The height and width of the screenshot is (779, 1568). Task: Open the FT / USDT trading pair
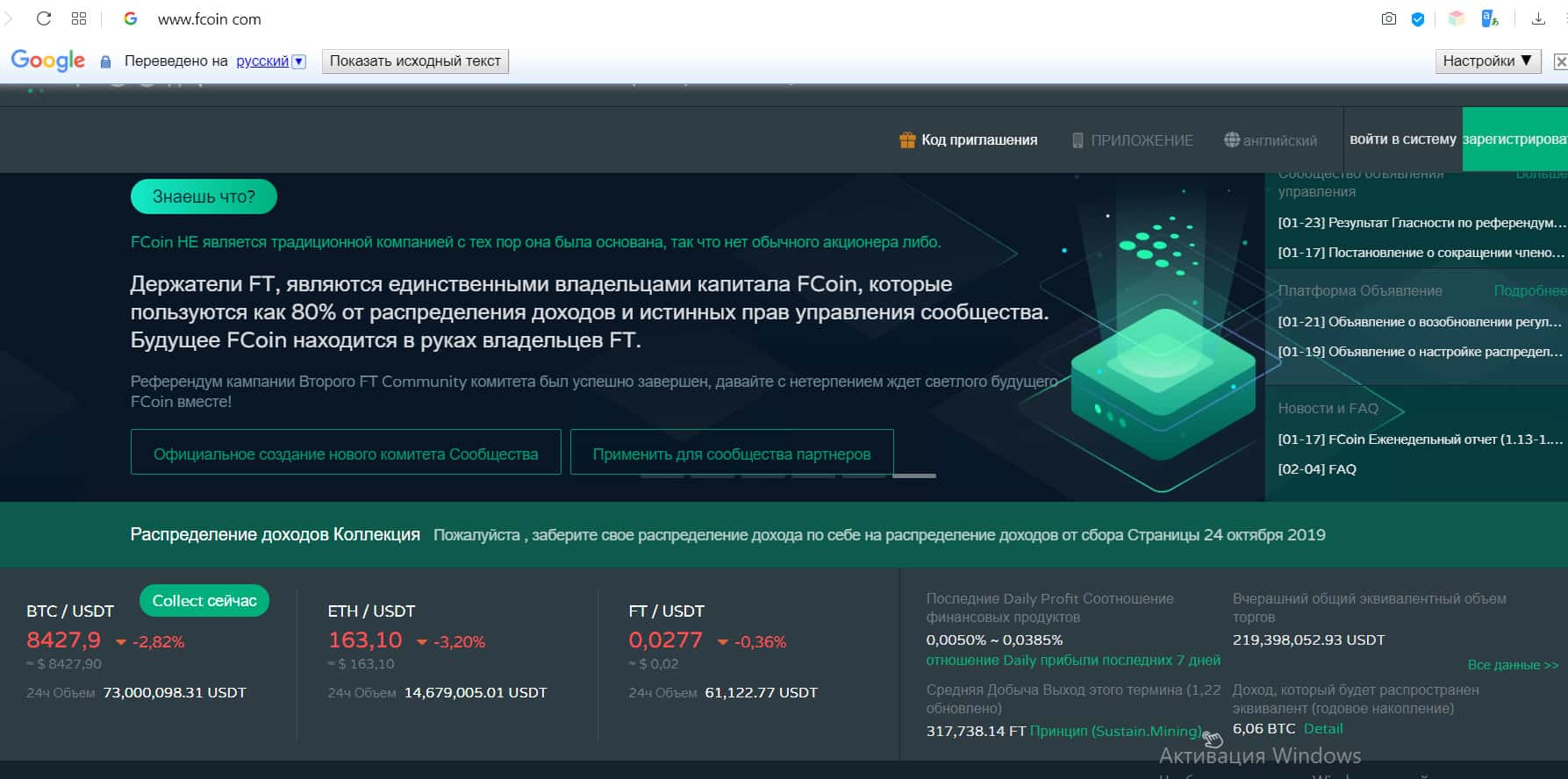[667, 611]
